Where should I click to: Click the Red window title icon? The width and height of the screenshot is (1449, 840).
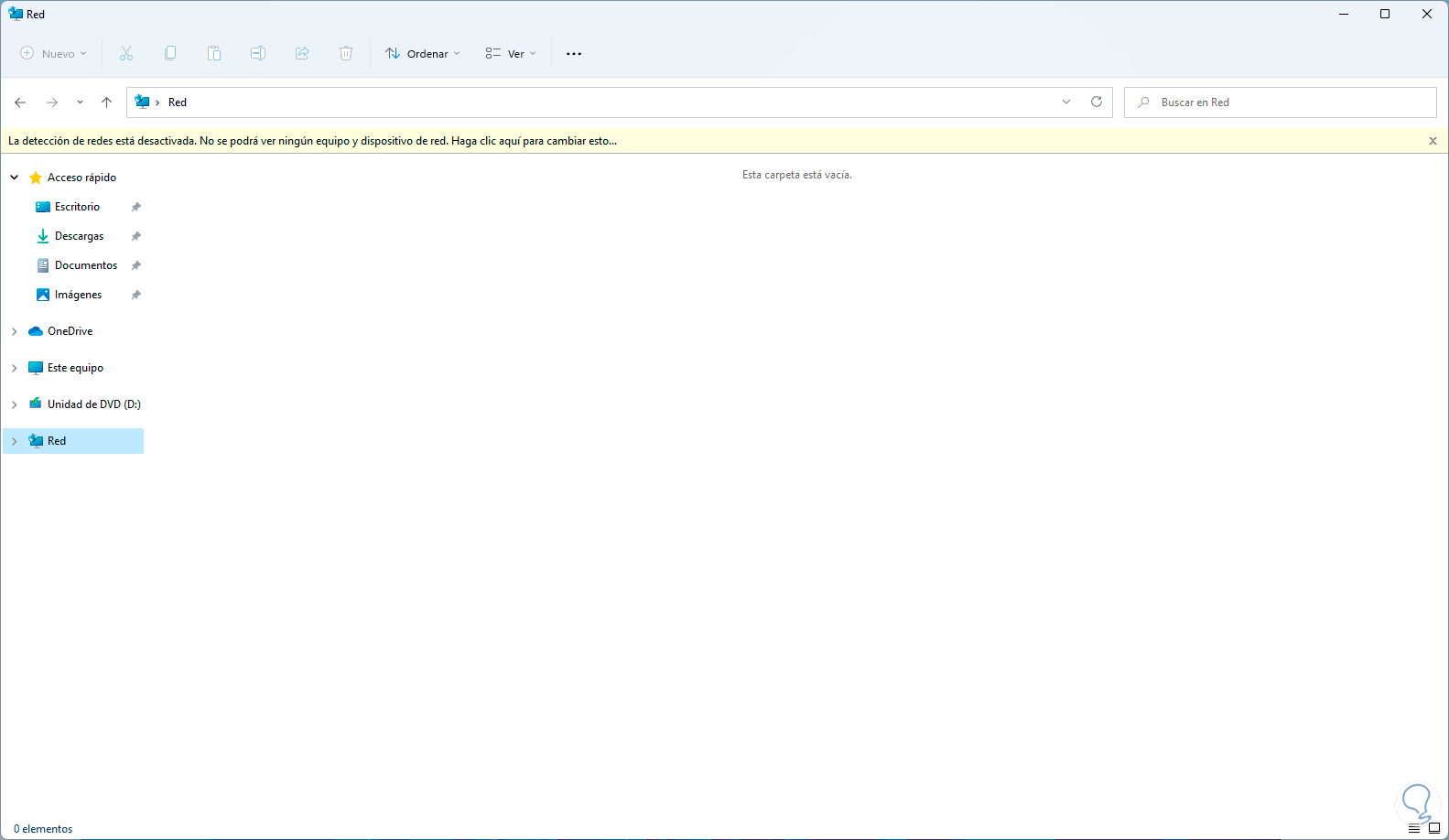point(16,14)
